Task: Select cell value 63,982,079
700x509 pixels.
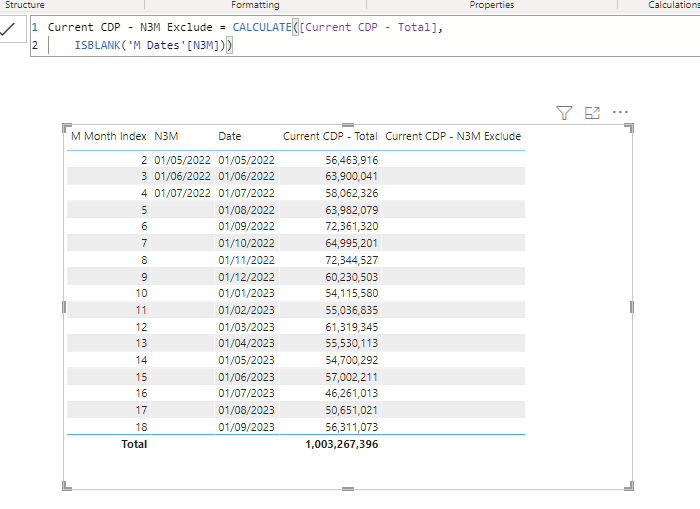Action: coord(351,210)
